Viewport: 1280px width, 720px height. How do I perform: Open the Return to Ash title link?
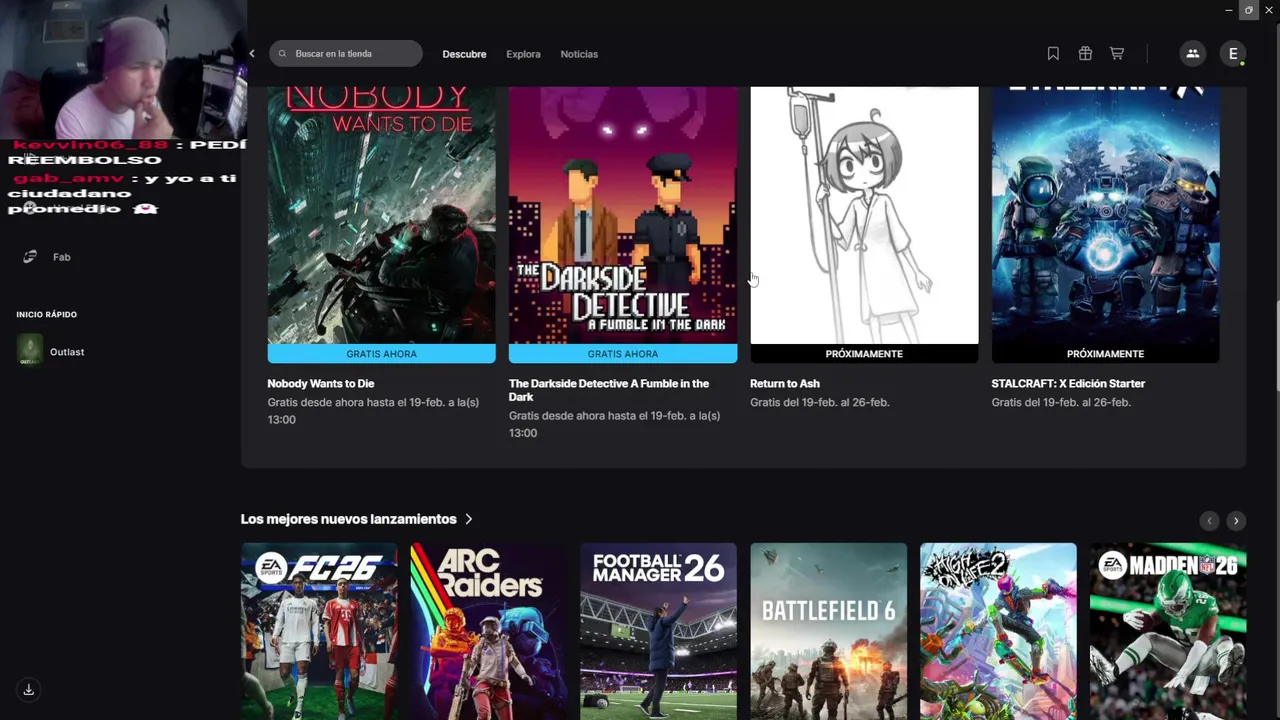click(x=785, y=383)
